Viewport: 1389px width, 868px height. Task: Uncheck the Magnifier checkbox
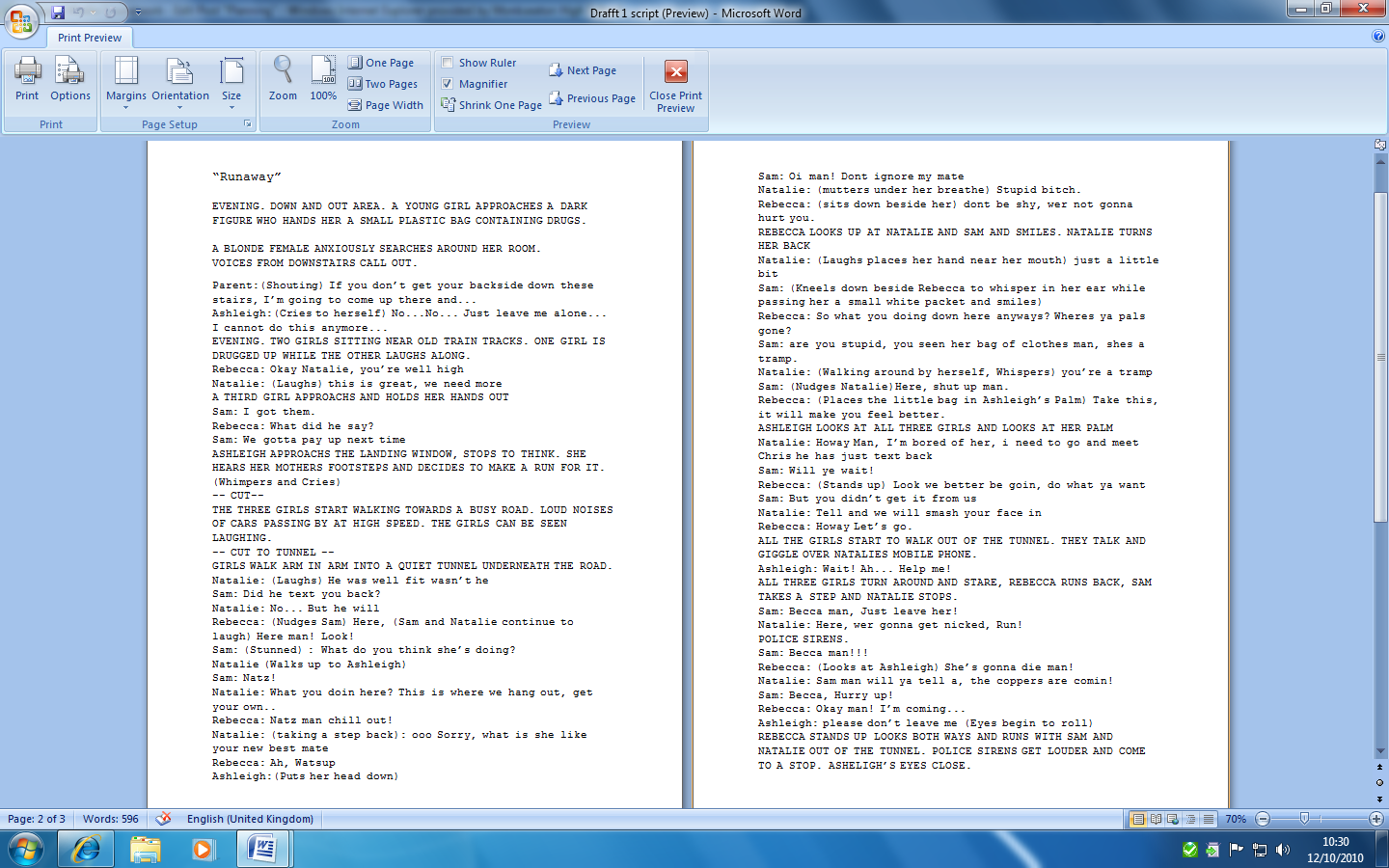point(448,84)
